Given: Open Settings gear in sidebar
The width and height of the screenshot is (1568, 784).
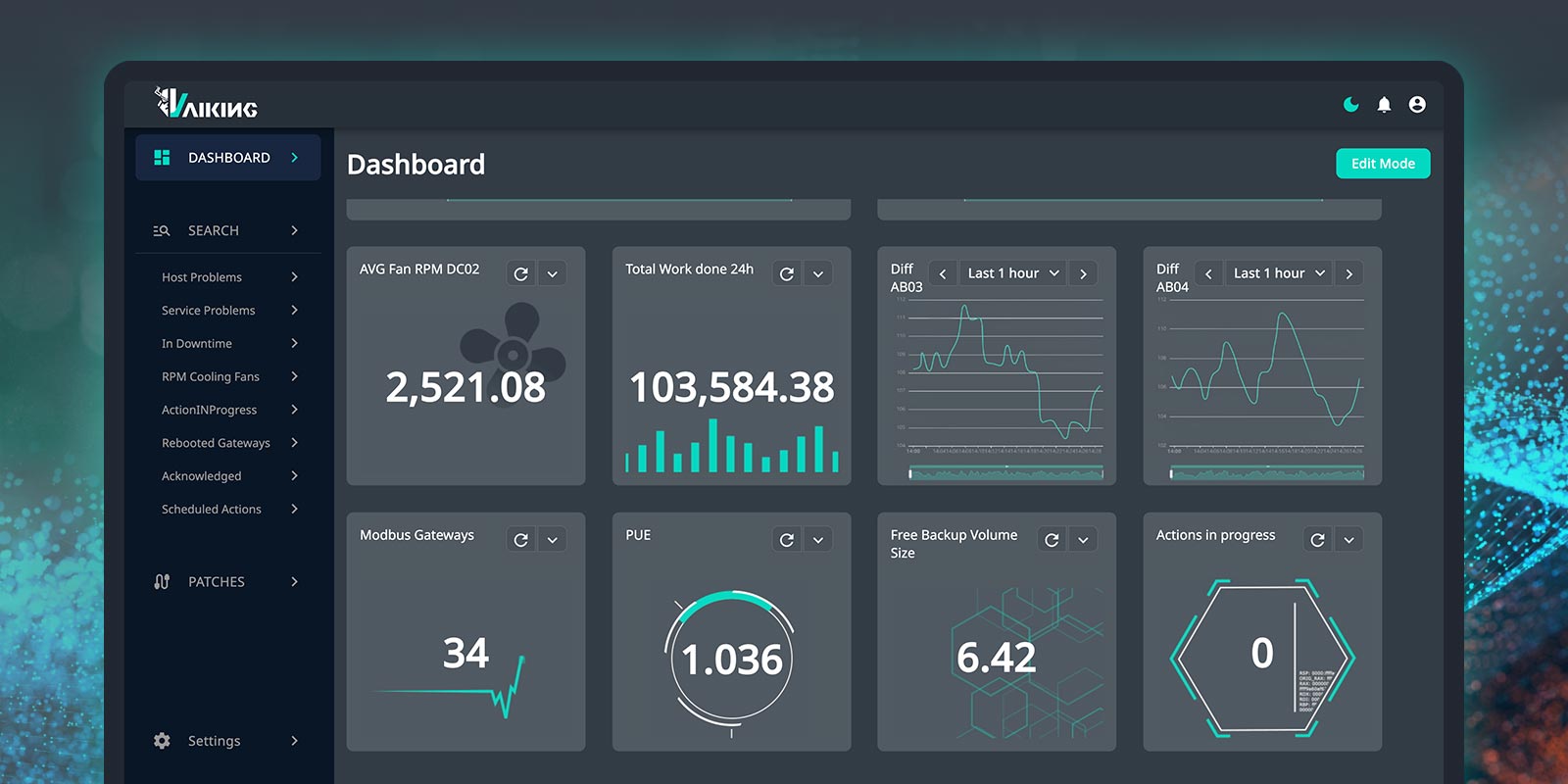Looking at the screenshot, I should coord(162,741).
